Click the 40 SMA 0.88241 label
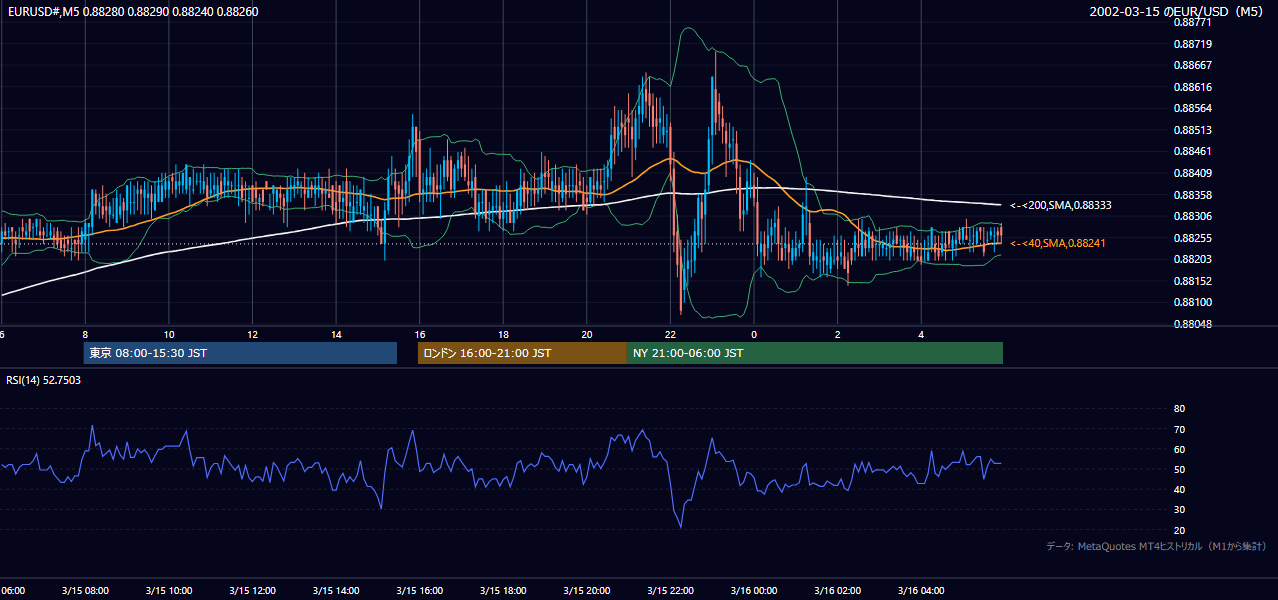Screen dimensions: 1278x600 [x=1058, y=243]
